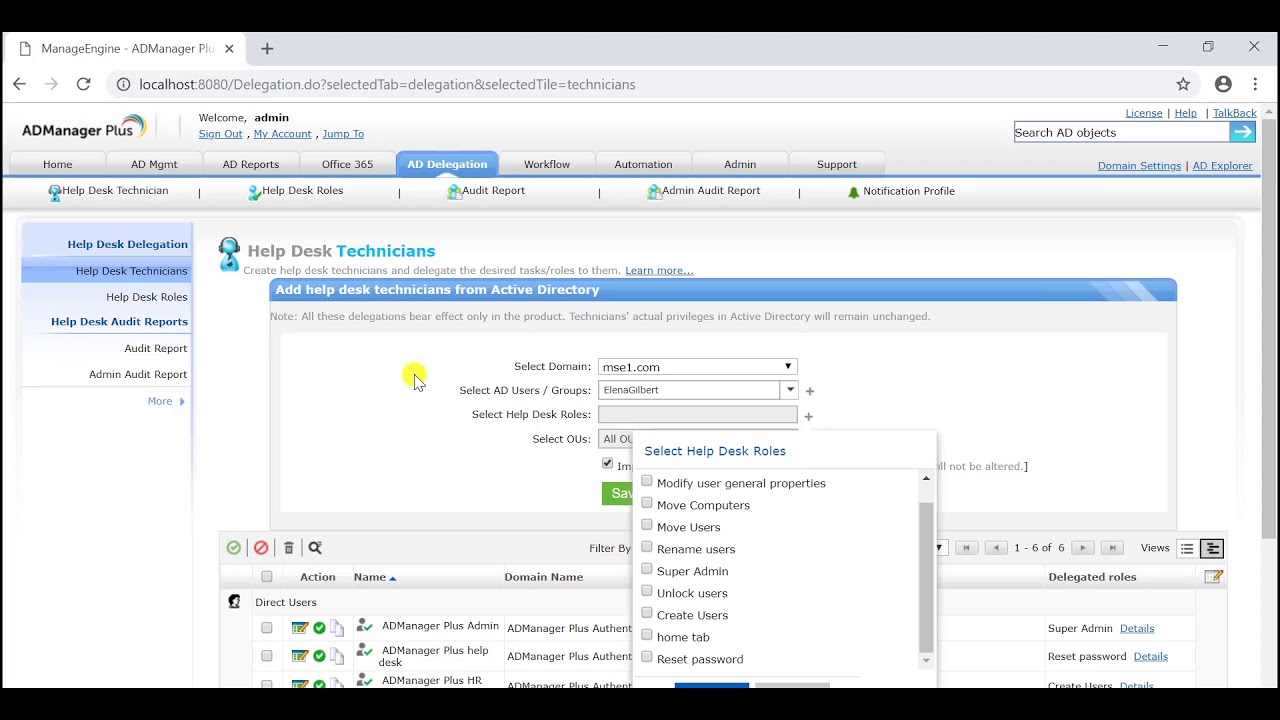Check the Move Users role
Screen dimensions: 1280x720
[647, 525]
